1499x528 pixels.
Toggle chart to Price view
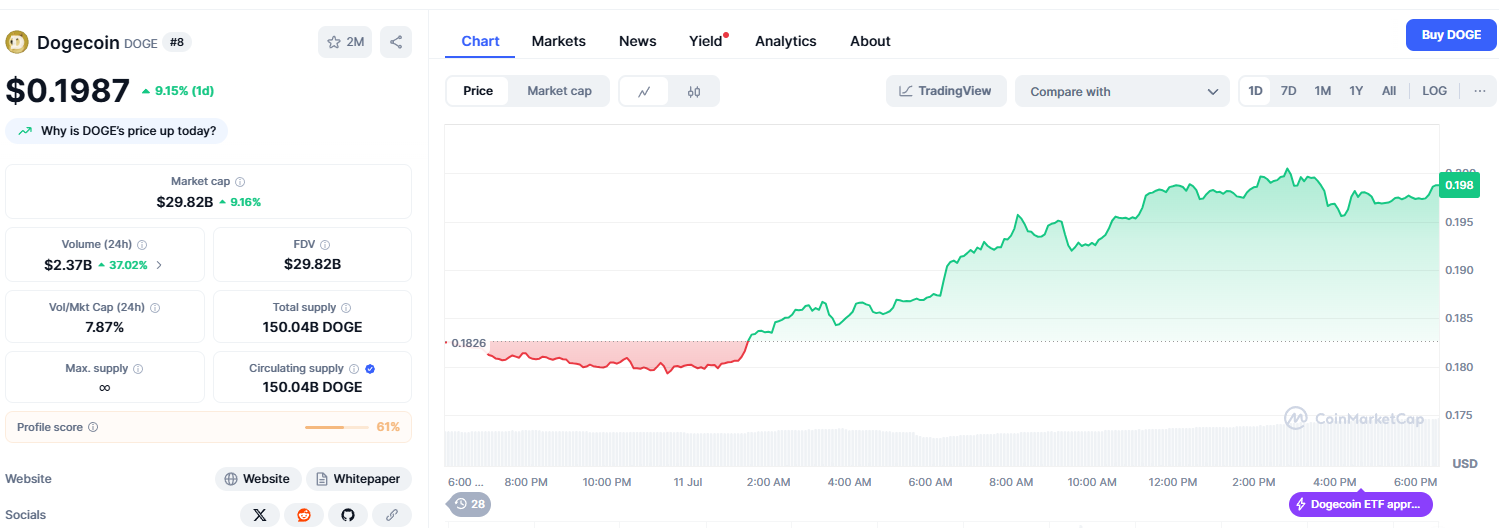[x=478, y=91]
